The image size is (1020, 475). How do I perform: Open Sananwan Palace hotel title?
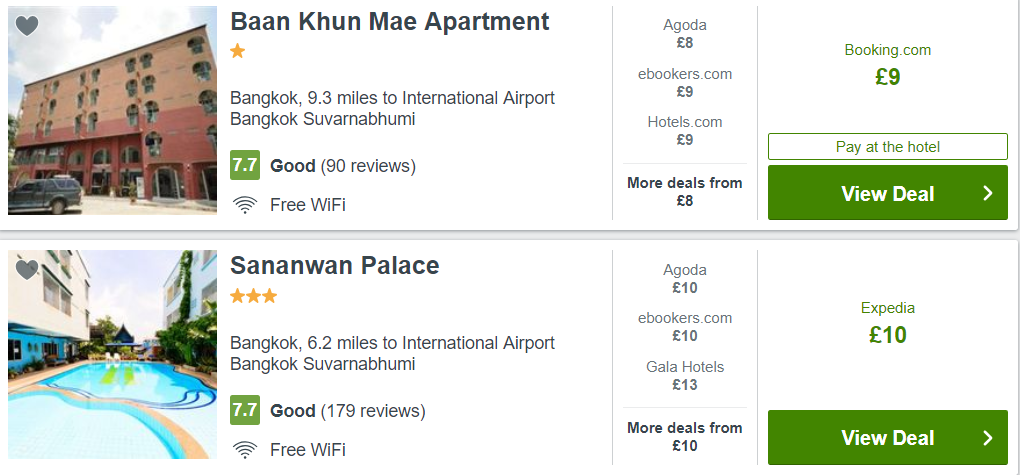click(x=334, y=266)
